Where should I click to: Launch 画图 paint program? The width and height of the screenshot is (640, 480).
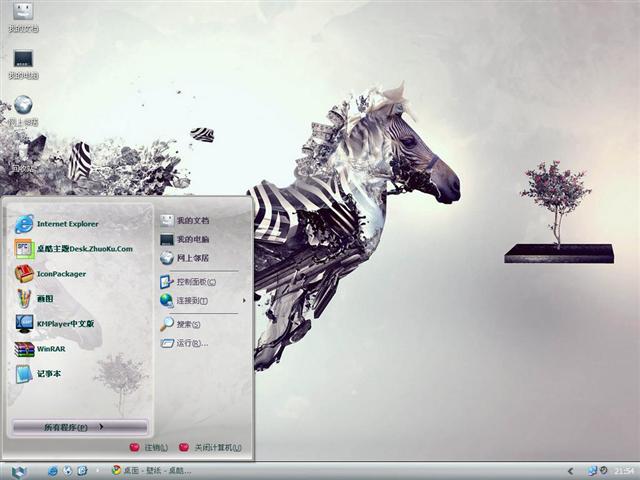pyautogui.click(x=34, y=299)
